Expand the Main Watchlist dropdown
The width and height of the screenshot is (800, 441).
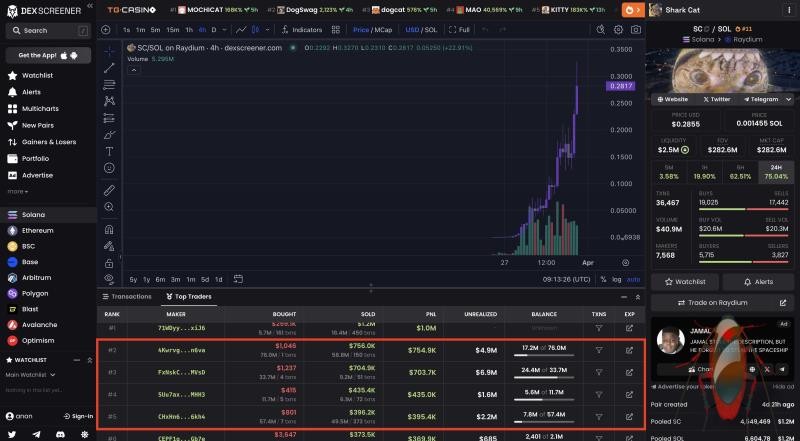click(30, 375)
